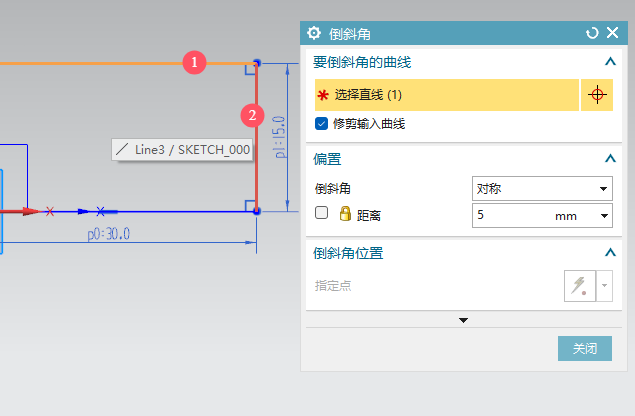
Task: Enable the distance lock checkbox
Action: click(x=322, y=214)
